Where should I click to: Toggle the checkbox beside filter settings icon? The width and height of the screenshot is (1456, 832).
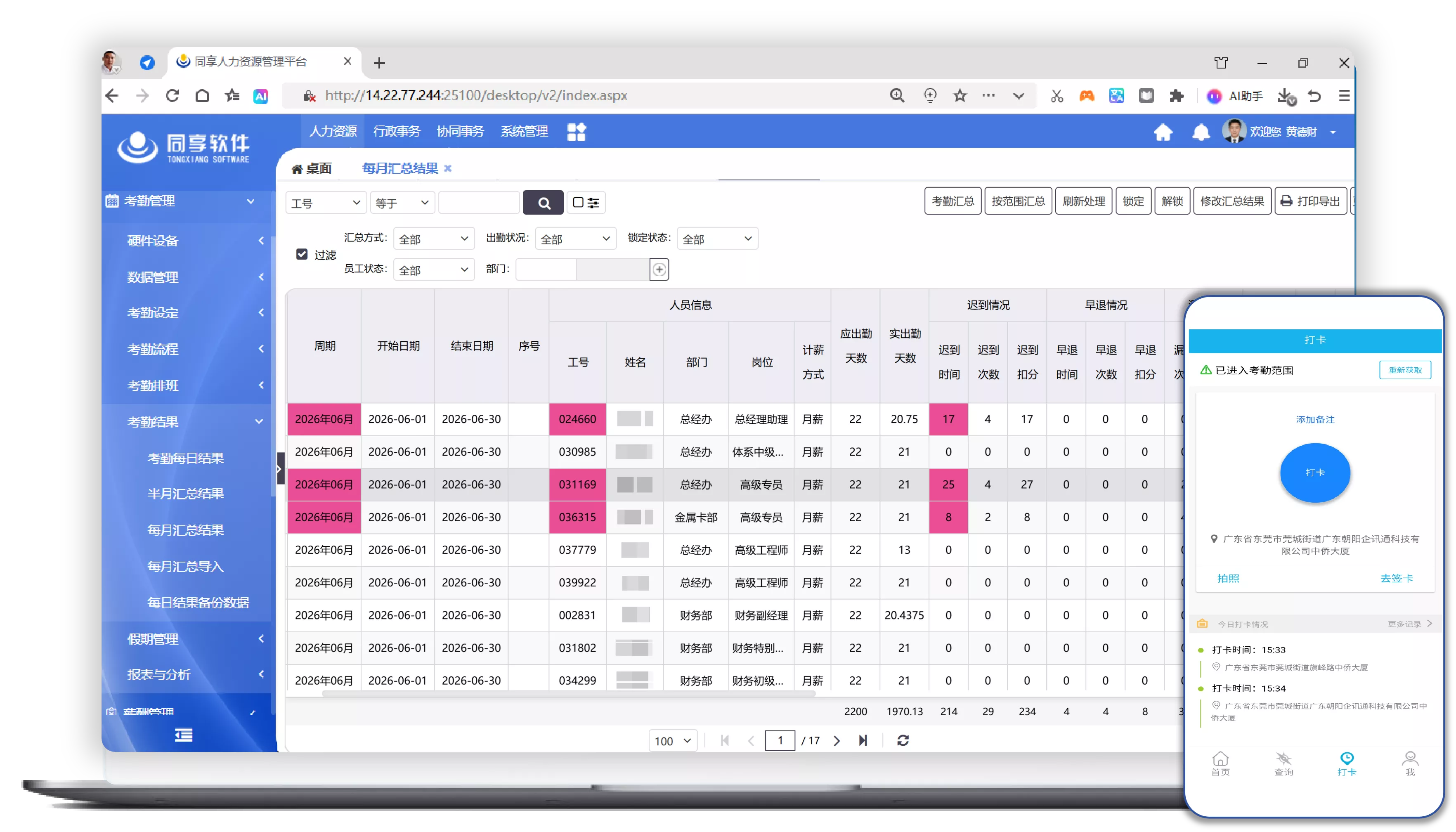point(578,202)
